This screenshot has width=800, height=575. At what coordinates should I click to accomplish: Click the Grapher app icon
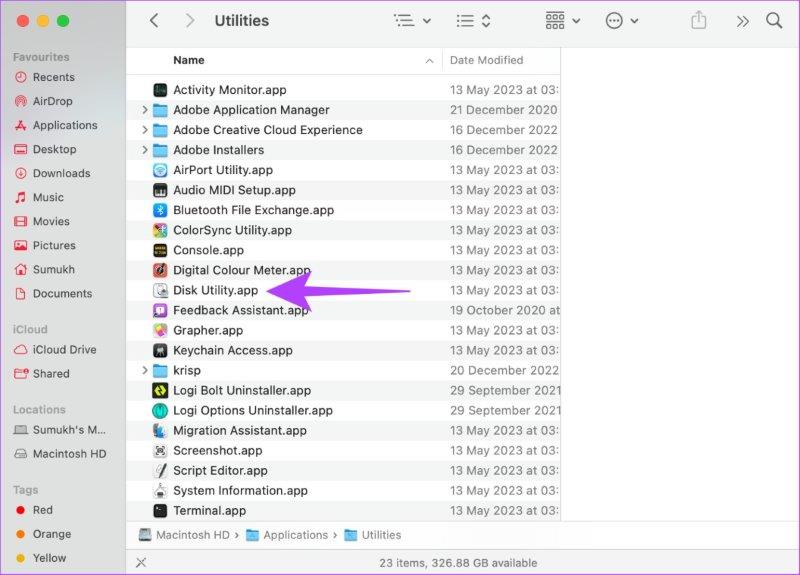(x=160, y=331)
